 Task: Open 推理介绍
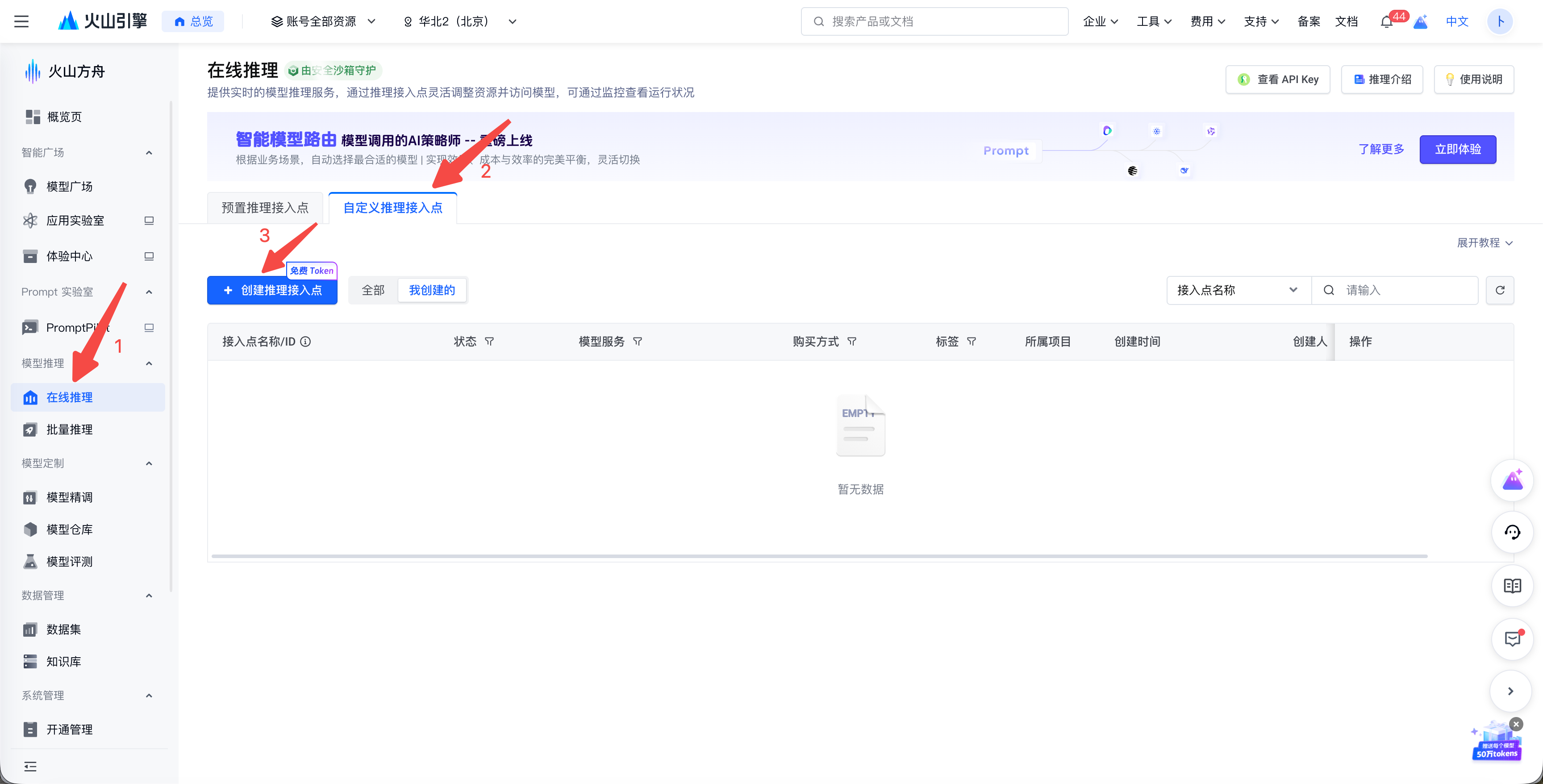(x=1382, y=79)
